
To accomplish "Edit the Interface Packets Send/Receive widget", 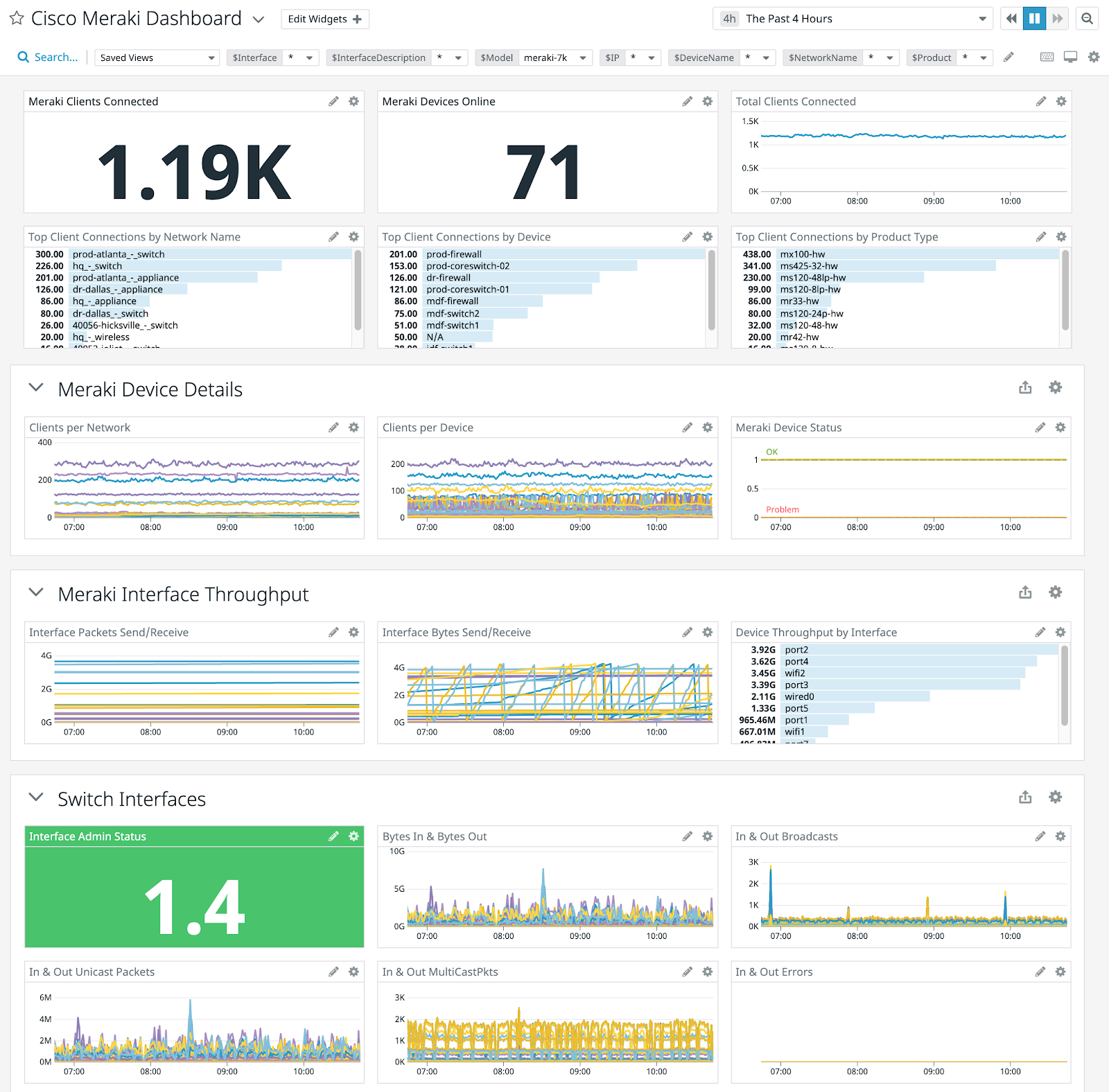I will pyautogui.click(x=333, y=632).
